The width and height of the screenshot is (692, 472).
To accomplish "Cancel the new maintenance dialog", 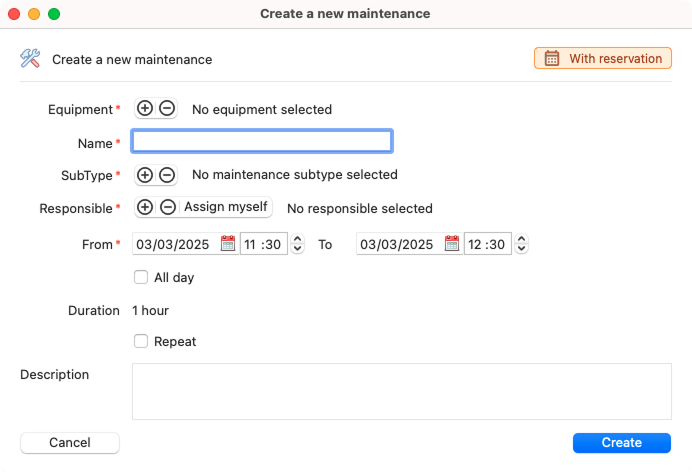I will click(70, 443).
